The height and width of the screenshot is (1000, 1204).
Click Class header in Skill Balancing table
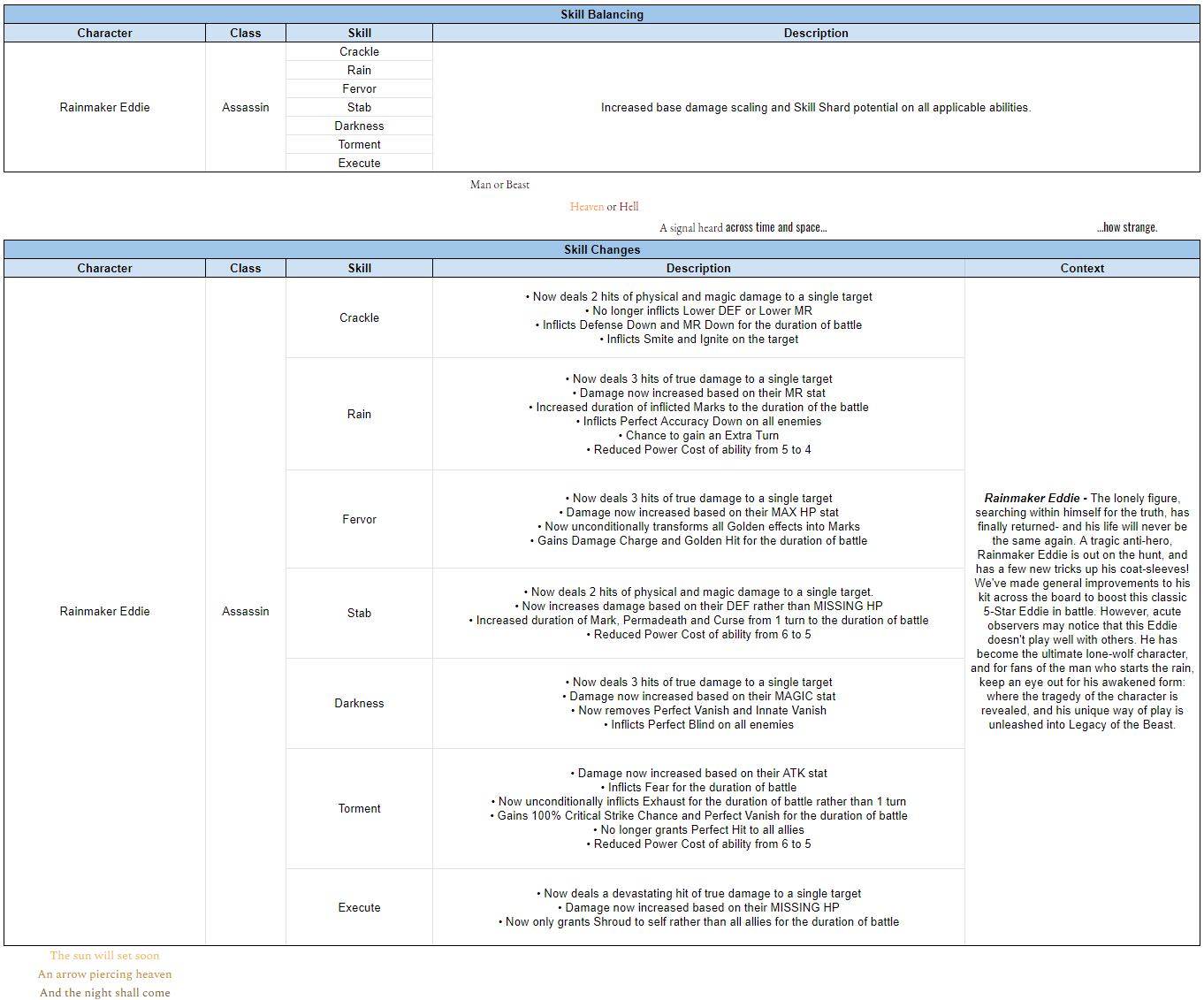coord(246,33)
